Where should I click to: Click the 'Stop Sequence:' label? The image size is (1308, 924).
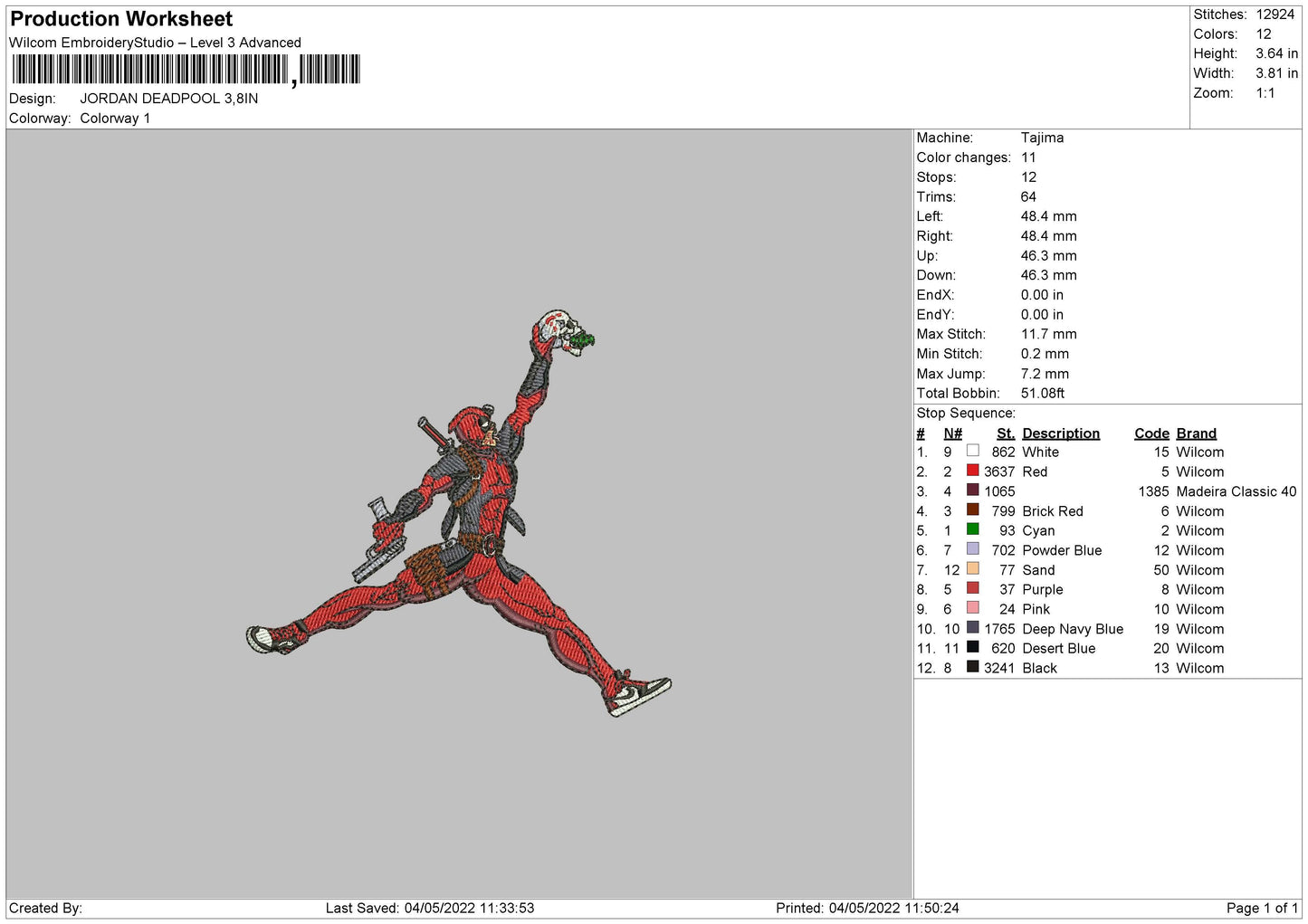(966, 414)
